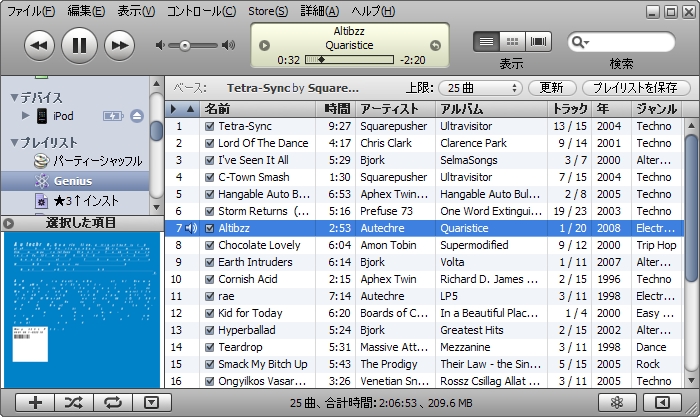Image resolution: width=700 pixels, height=417 pixels.
Task: Collapse the プレイリスト section
Action: pyautogui.click(x=14, y=142)
